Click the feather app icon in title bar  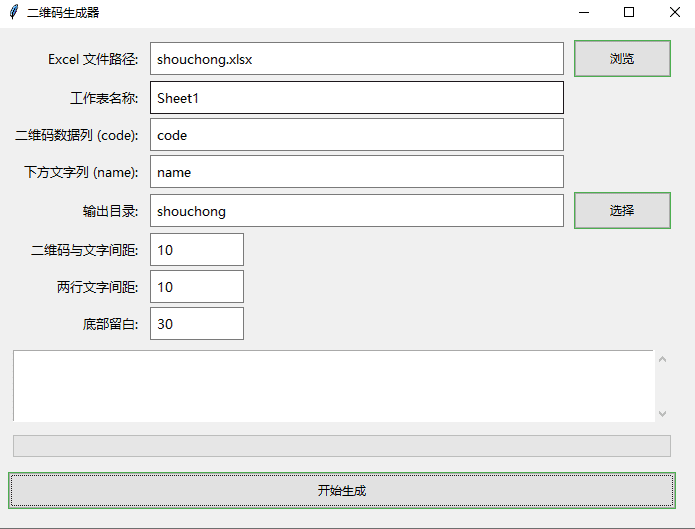point(13,13)
